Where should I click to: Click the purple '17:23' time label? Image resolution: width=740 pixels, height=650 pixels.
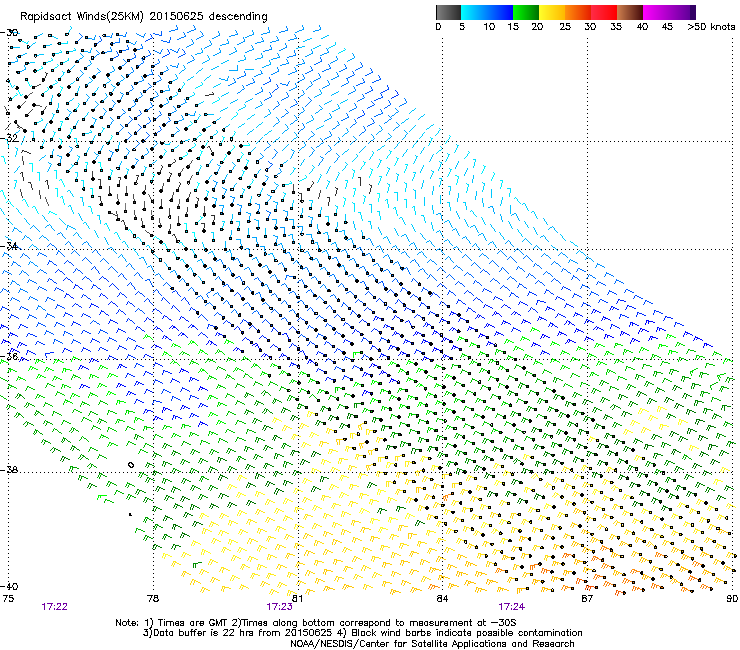pyautogui.click(x=279, y=607)
